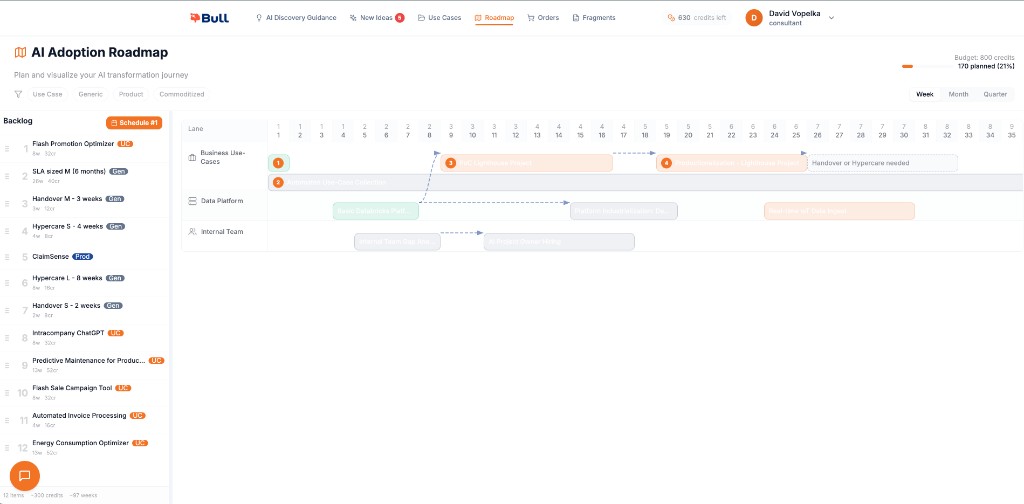Grab the drag handle of Handover M - 3 weeks
Screen dimensions: 1024x504
[x=7, y=204]
